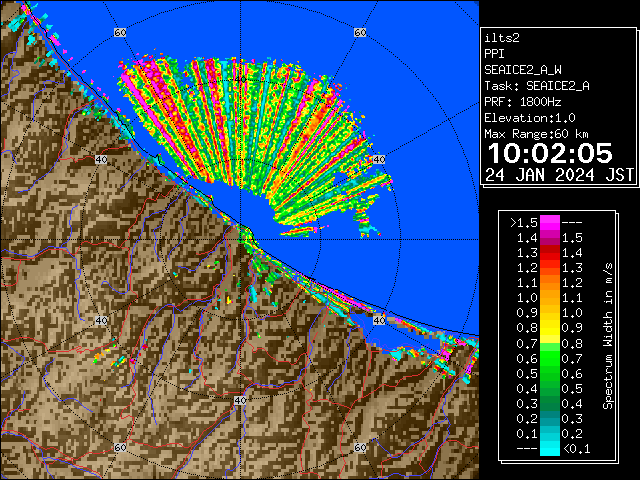Click the '0.2' label in right legend column

coord(572,433)
